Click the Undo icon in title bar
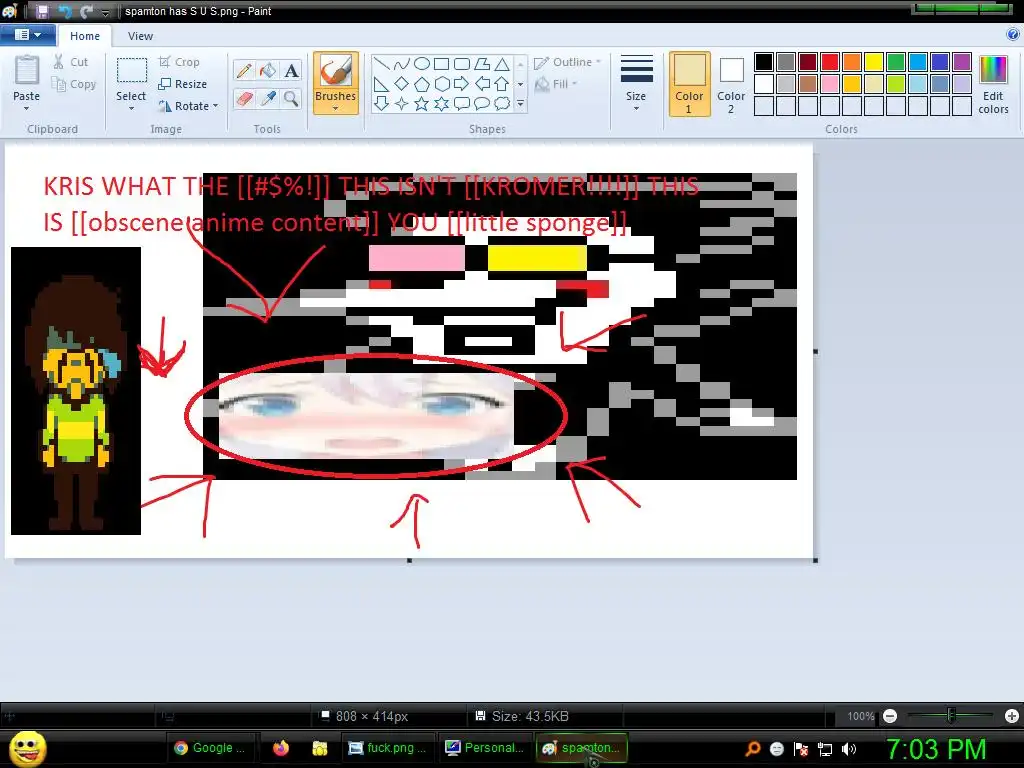1024x768 pixels. pyautogui.click(x=65, y=11)
